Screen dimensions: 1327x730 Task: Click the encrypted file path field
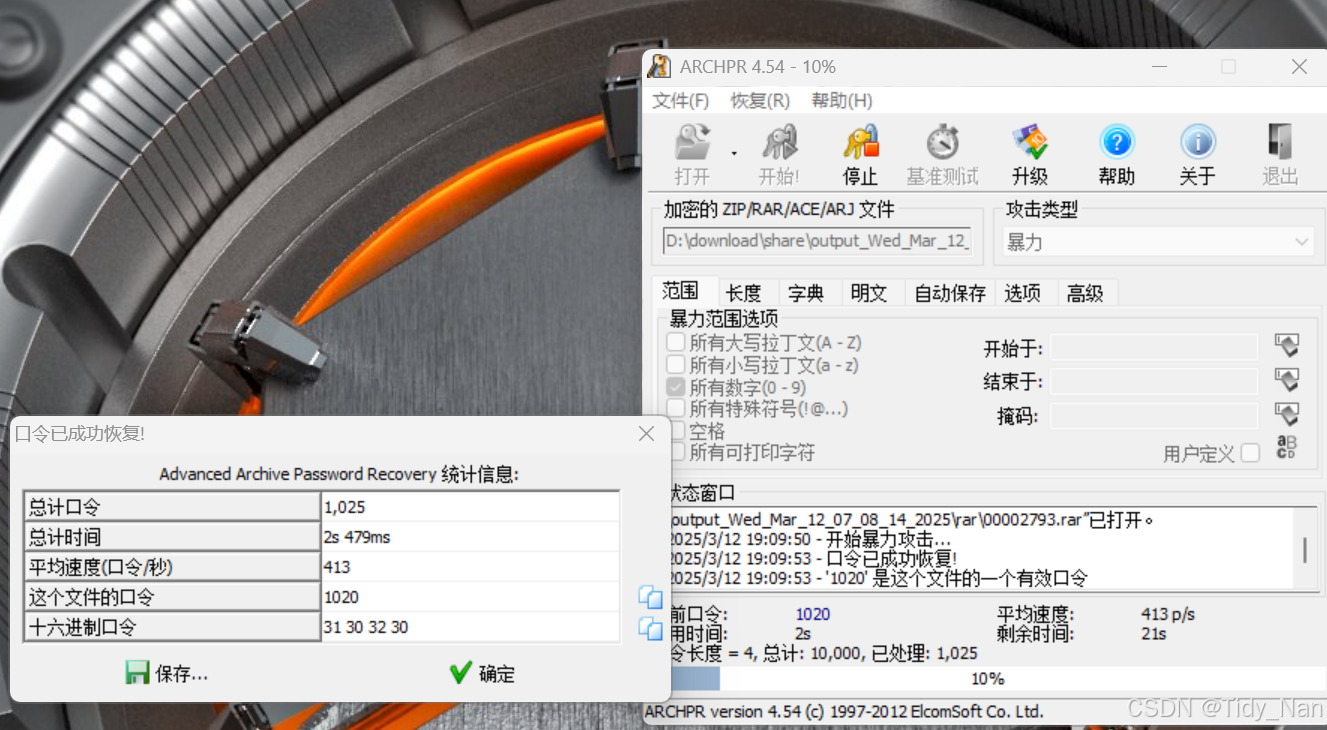pos(817,241)
